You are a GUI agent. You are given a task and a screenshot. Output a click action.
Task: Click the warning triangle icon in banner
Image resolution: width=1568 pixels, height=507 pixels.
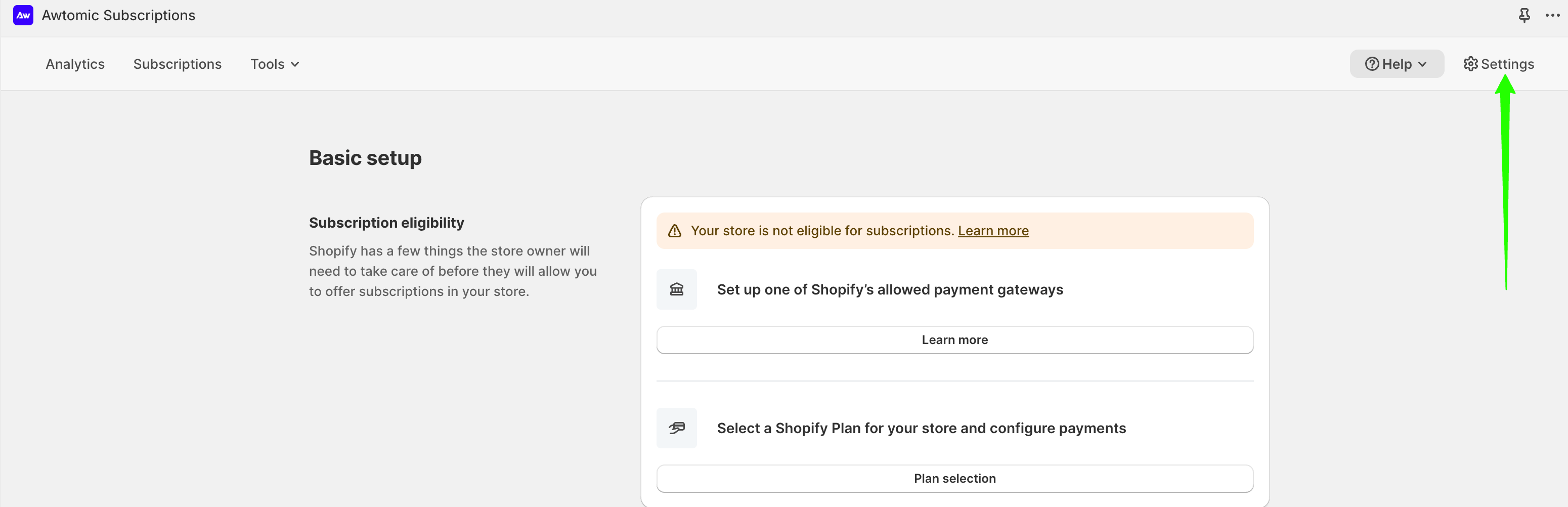(x=674, y=231)
